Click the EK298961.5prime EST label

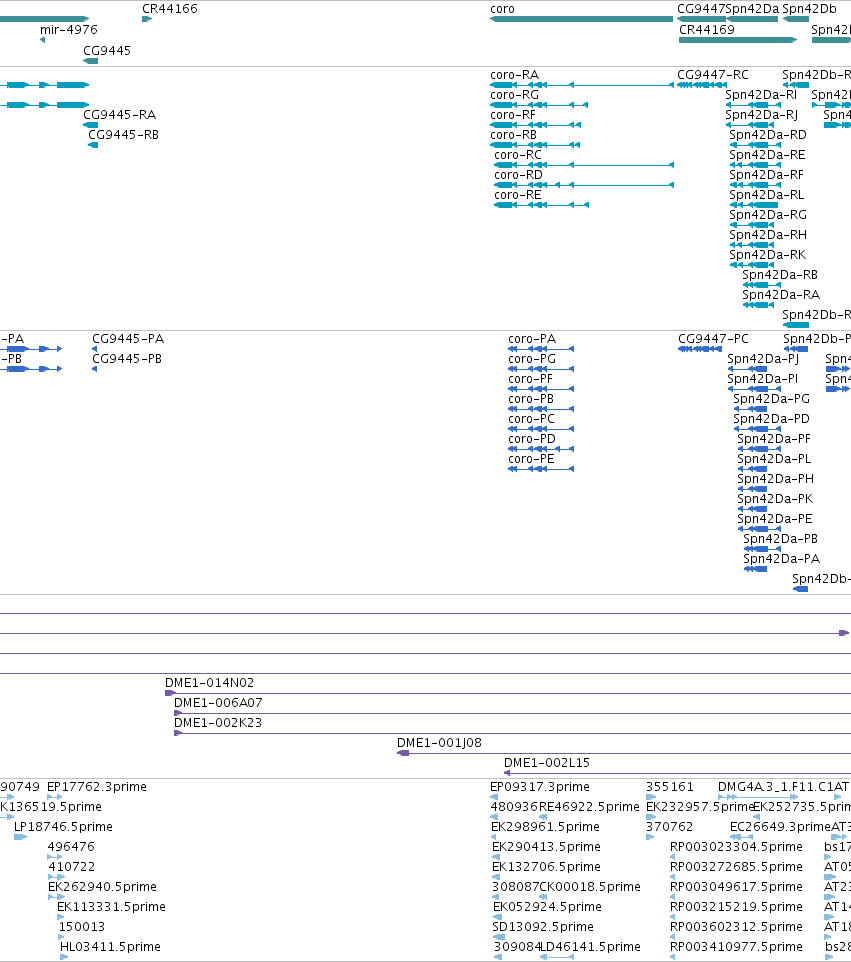(545, 826)
